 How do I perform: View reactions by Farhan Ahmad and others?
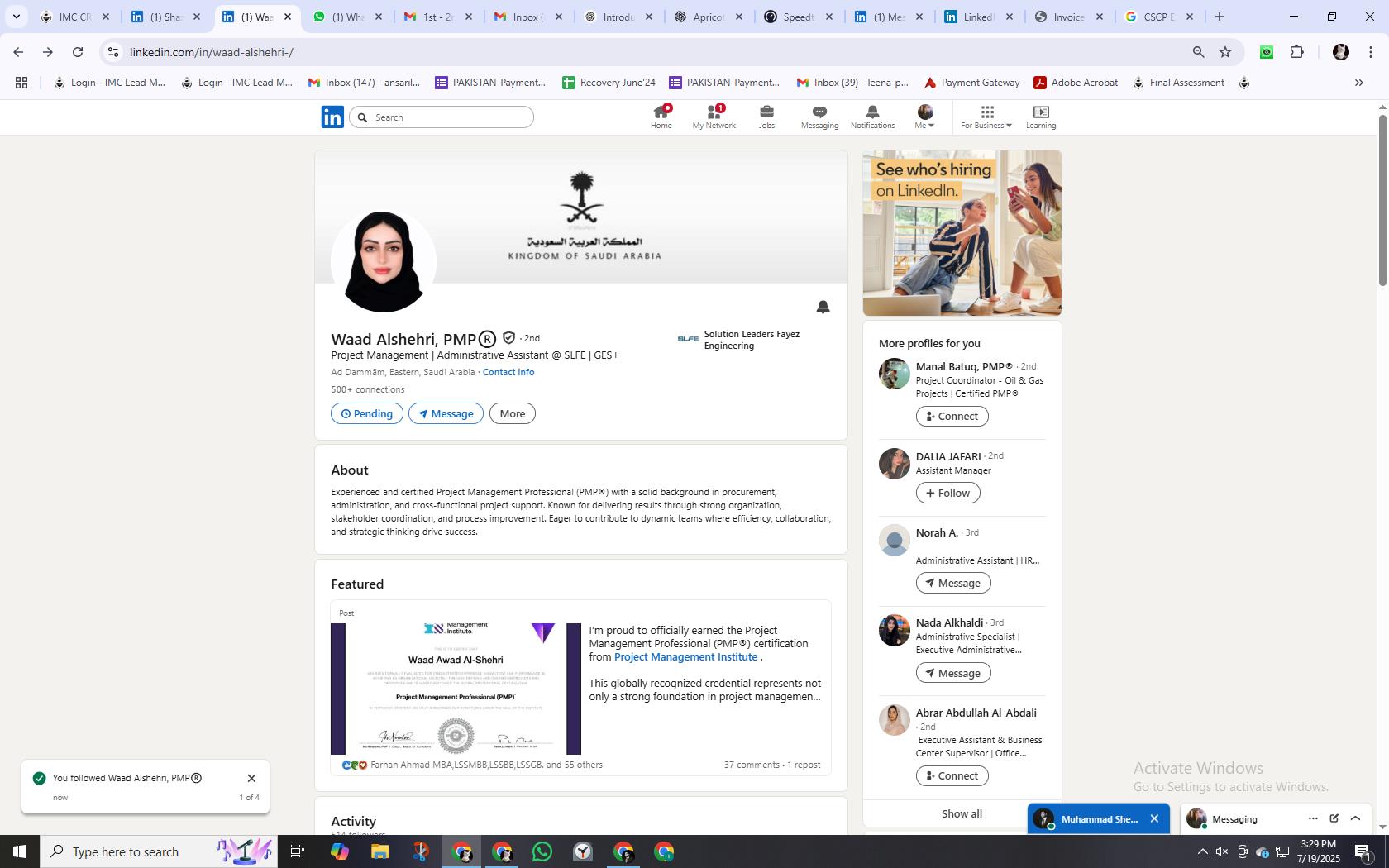tap(472, 765)
